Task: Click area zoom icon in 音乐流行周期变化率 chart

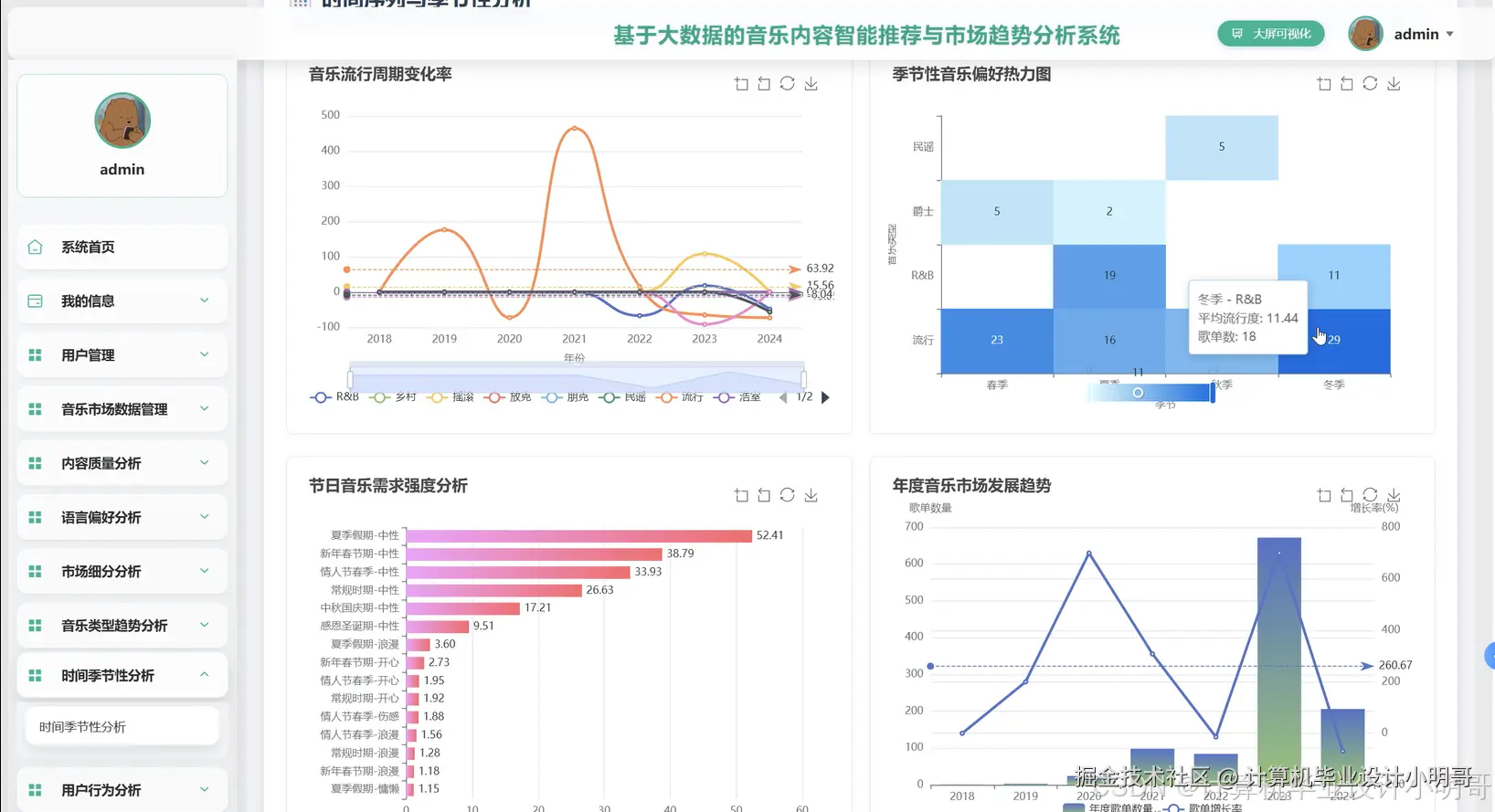Action: coord(741,84)
